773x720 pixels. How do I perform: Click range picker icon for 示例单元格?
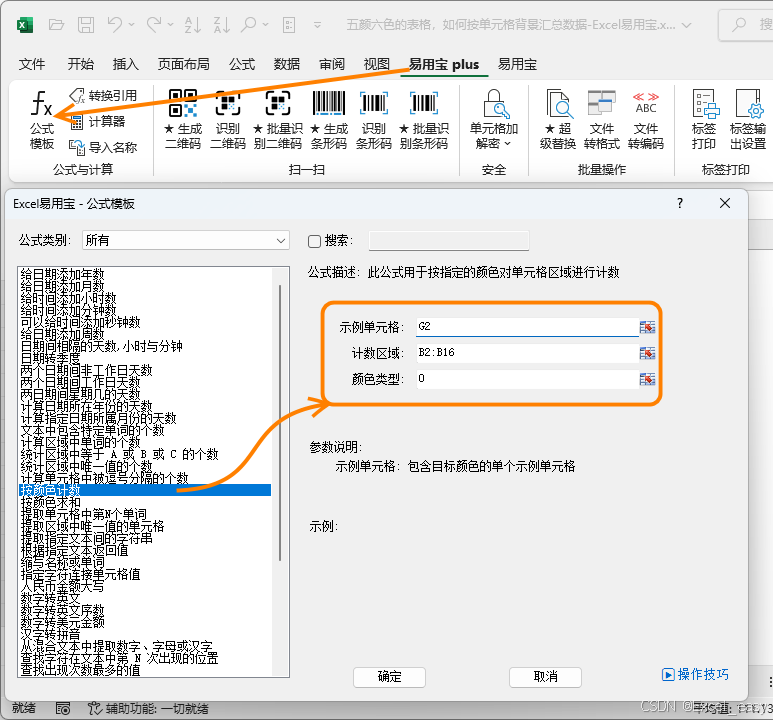647,327
